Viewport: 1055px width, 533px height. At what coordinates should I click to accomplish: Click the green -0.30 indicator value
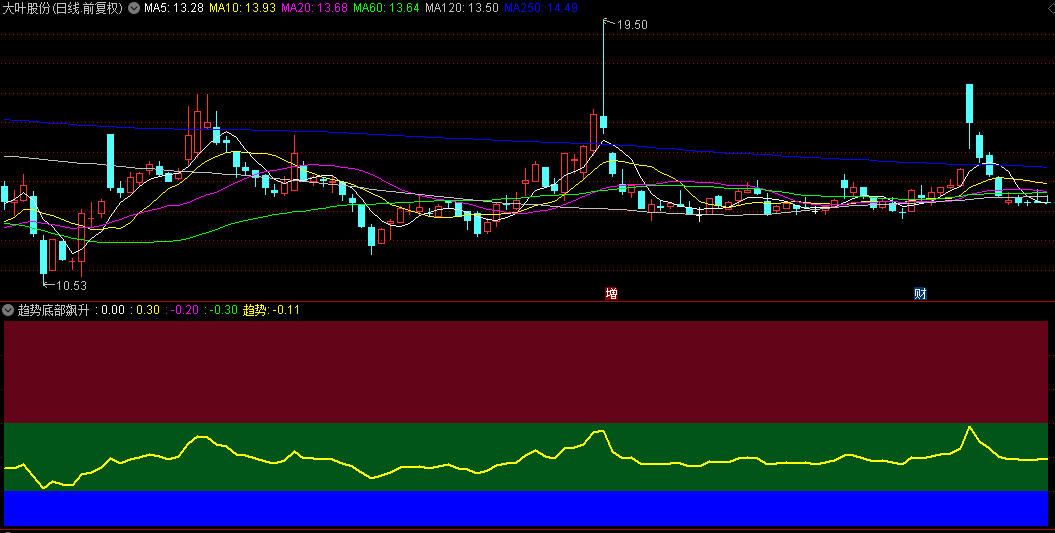pos(224,310)
